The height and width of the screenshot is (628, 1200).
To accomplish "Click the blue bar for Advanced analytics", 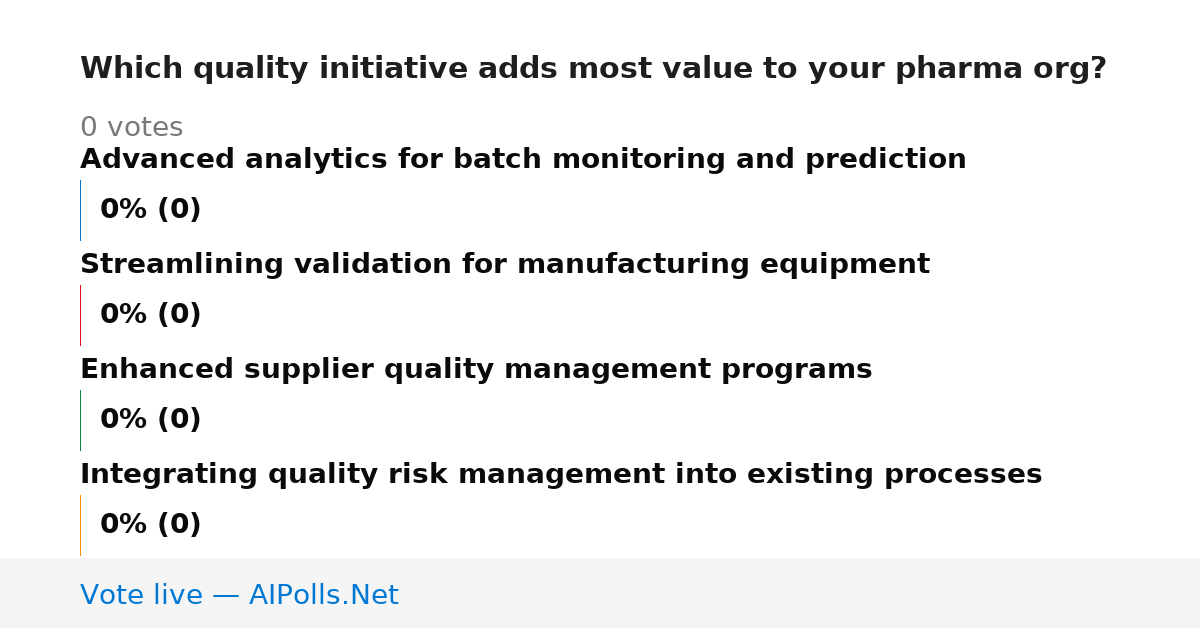I will tap(81, 210).
